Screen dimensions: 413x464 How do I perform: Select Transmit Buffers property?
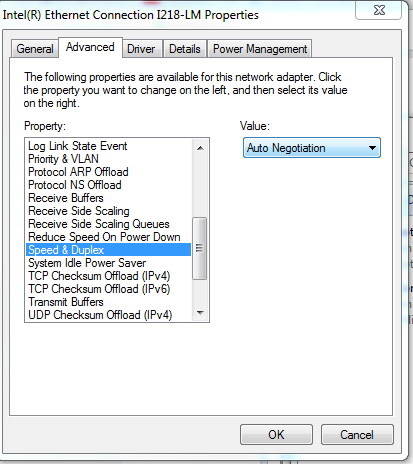[66, 302]
